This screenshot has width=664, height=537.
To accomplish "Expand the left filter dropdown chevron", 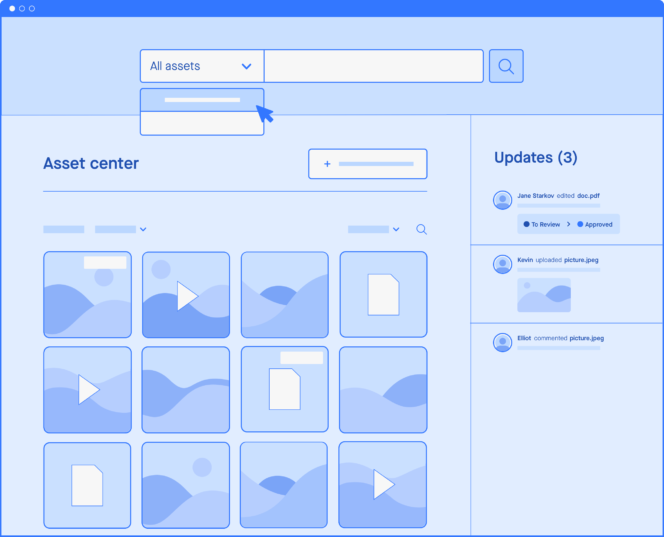I will click(143, 229).
